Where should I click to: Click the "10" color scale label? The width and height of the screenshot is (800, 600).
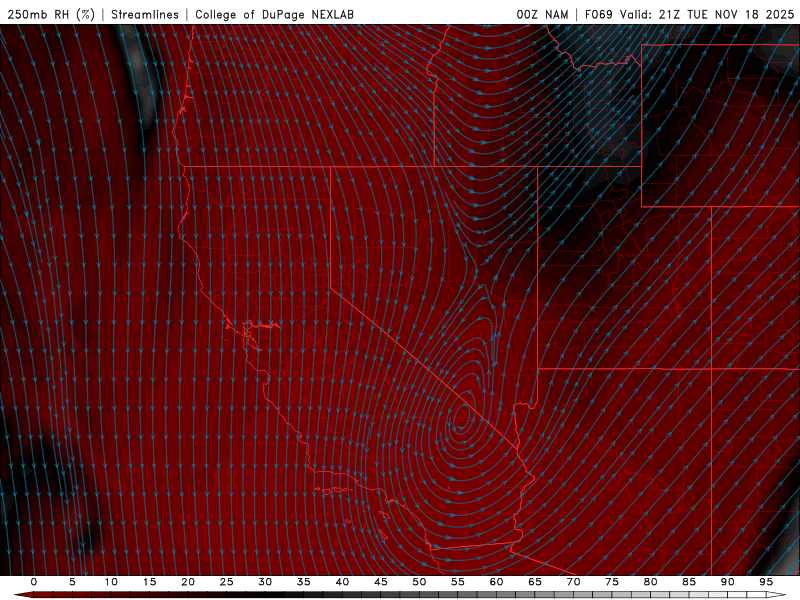click(111, 582)
